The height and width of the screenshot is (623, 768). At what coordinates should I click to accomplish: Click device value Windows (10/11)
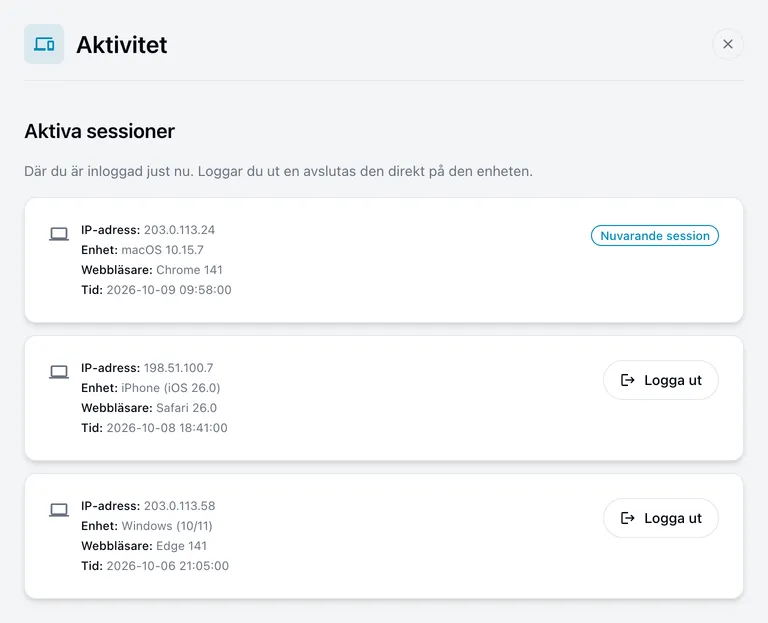[167, 526]
